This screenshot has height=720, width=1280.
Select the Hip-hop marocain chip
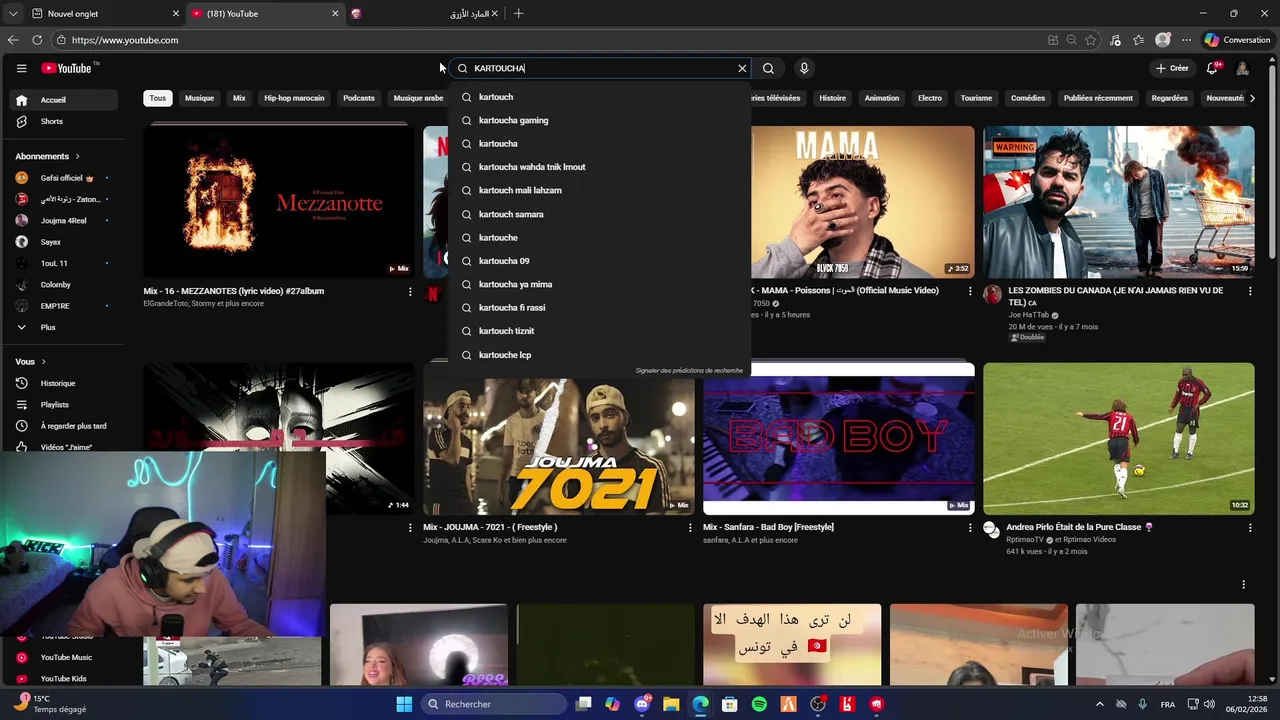click(294, 98)
